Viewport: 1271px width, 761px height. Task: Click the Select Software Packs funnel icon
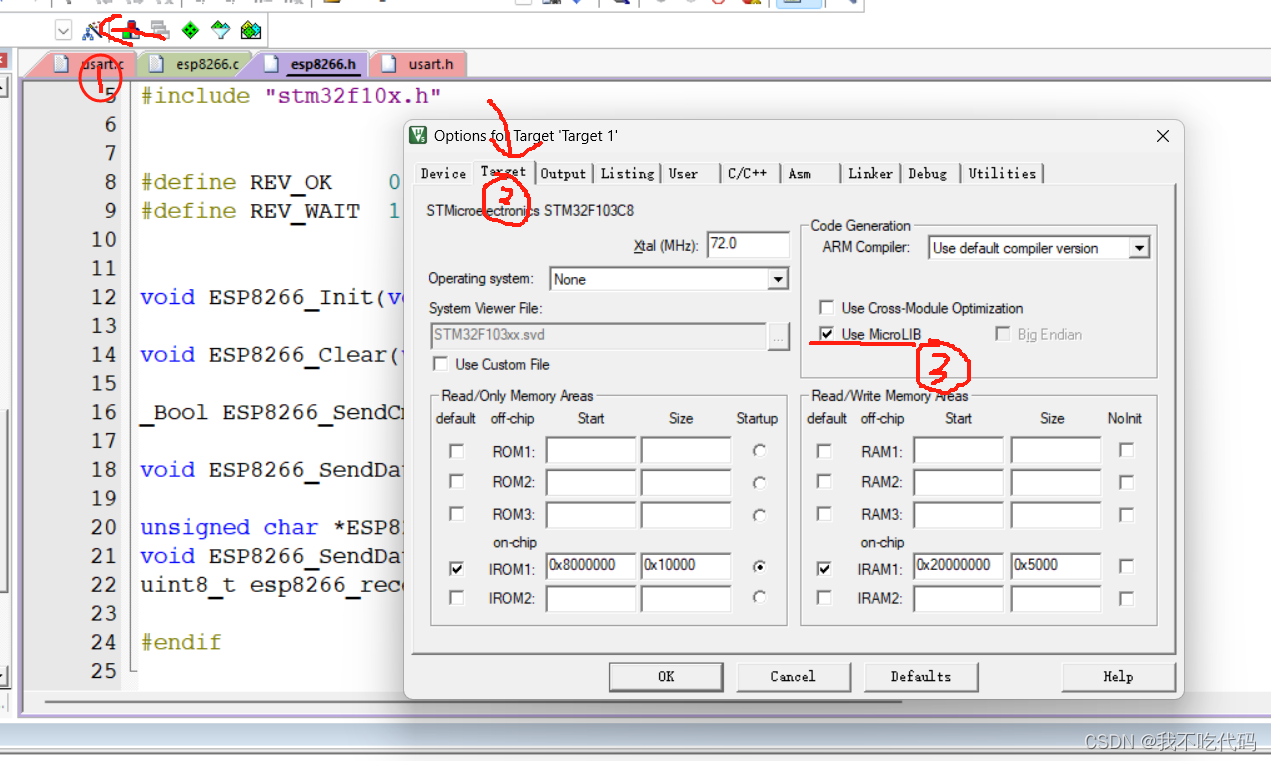tap(219, 30)
